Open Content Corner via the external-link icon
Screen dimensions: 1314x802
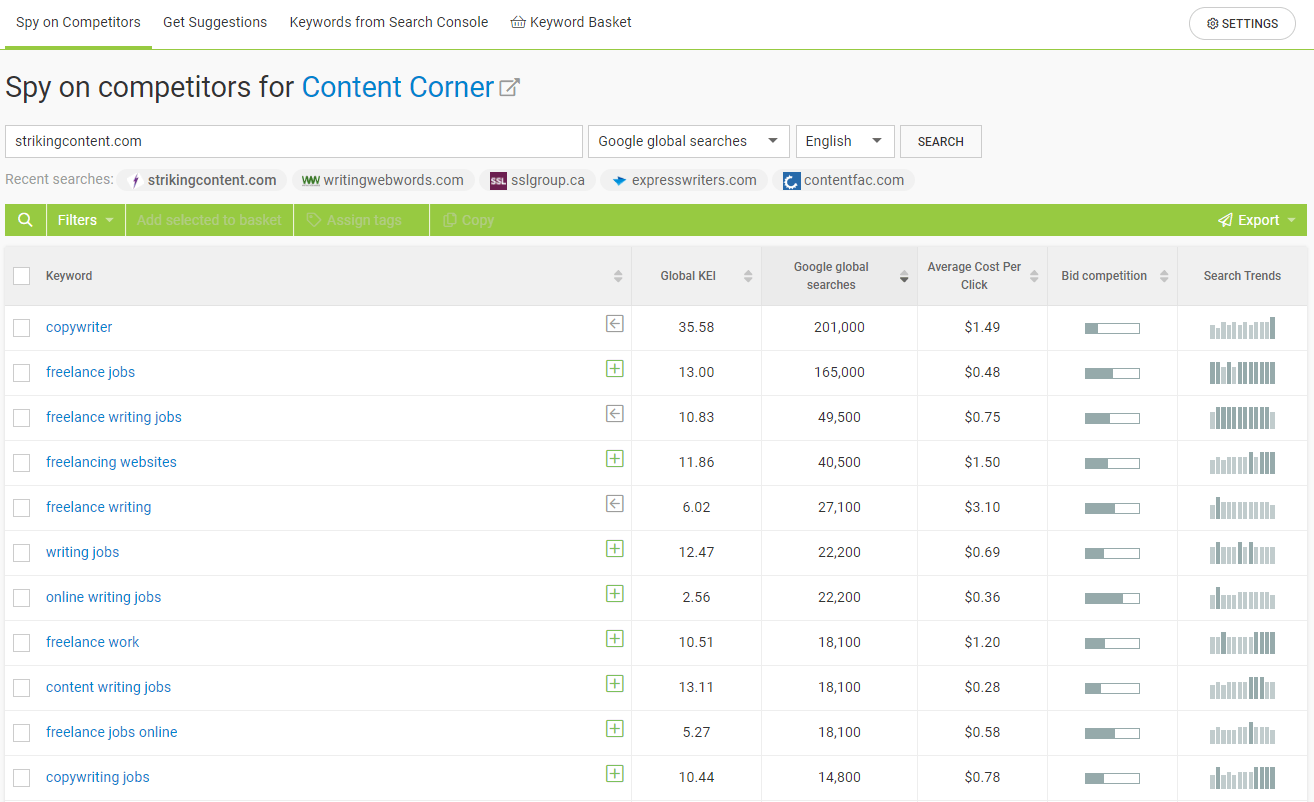click(509, 86)
